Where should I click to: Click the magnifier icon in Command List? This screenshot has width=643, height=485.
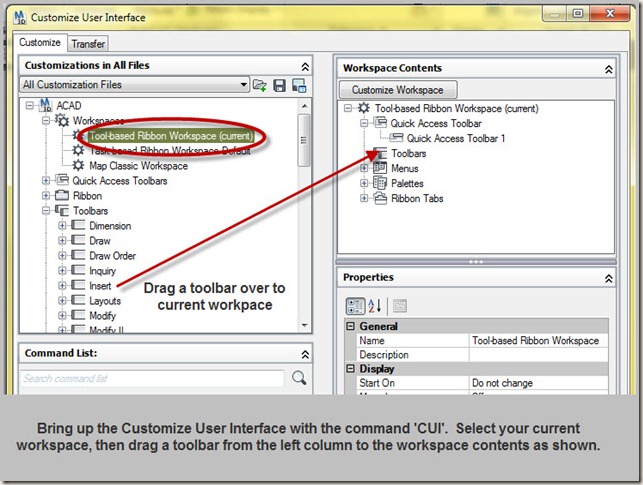(x=299, y=378)
